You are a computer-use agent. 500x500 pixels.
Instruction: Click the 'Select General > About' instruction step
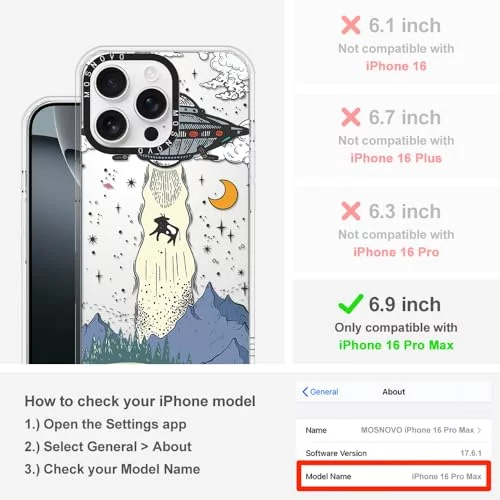coord(108,447)
